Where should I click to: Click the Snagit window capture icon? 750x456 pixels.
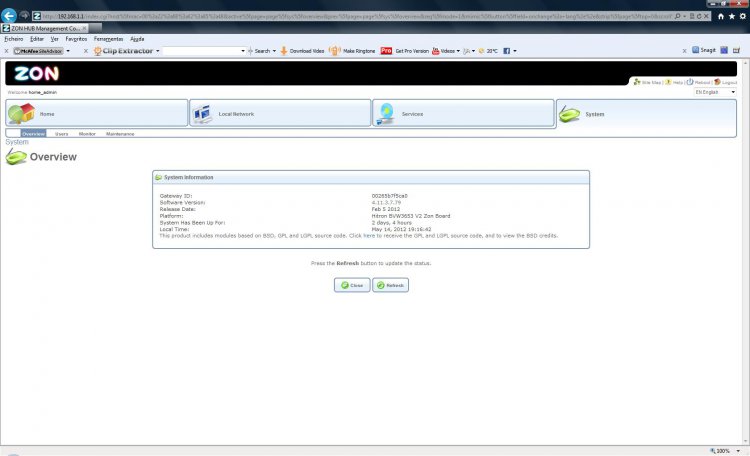[724, 50]
